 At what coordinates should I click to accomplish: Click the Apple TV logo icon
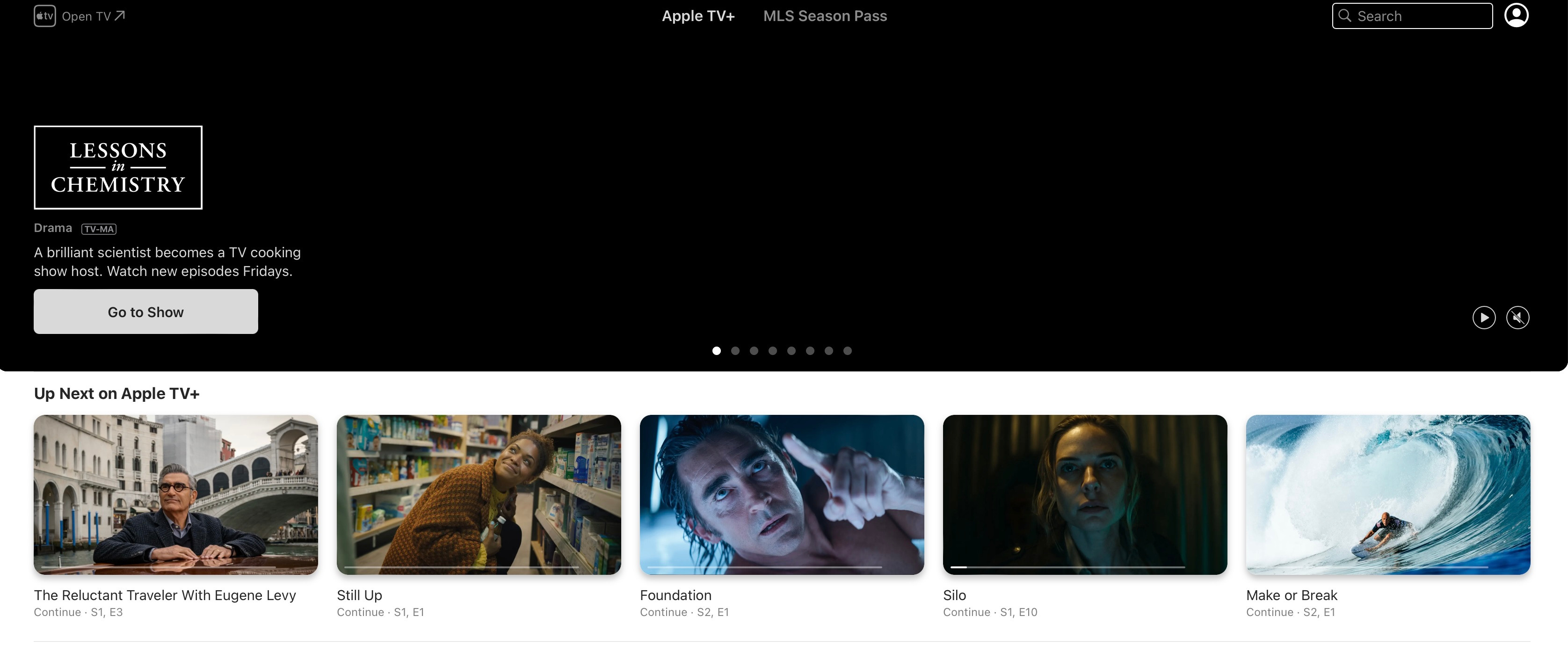44,16
